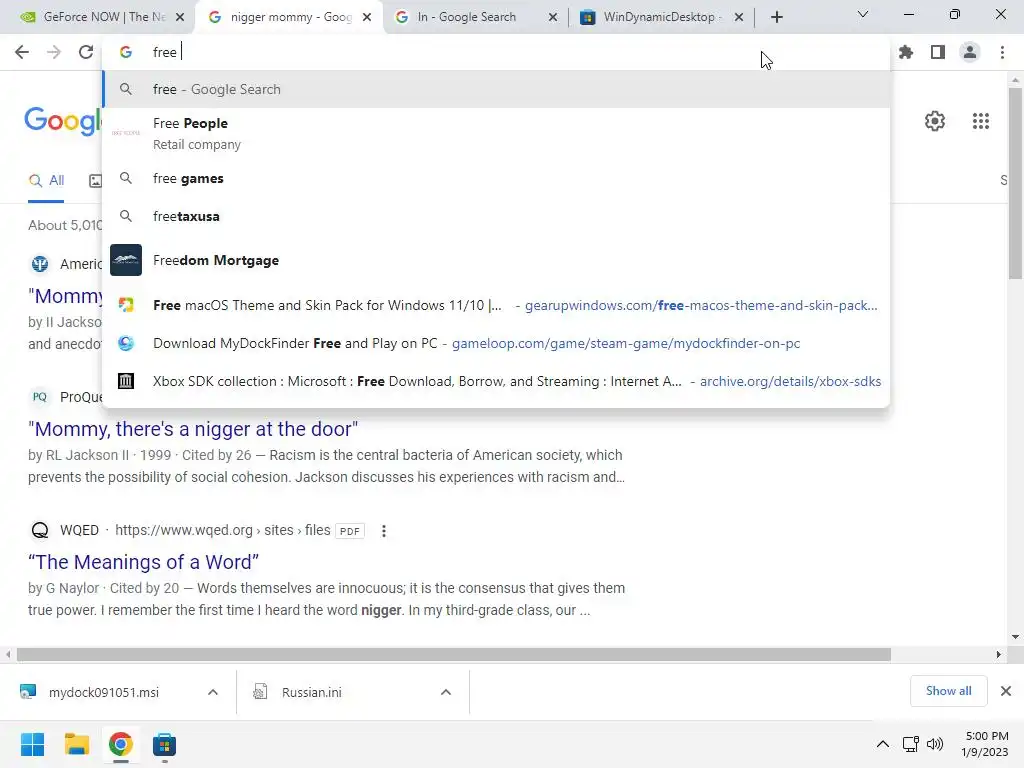Open the mydock091051.msi download
1024x768 pixels.
[x=103, y=692]
